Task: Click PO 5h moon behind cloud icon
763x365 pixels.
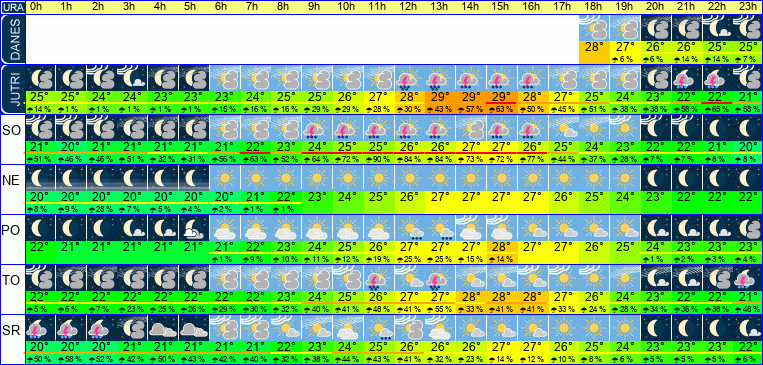Action: pos(194,228)
